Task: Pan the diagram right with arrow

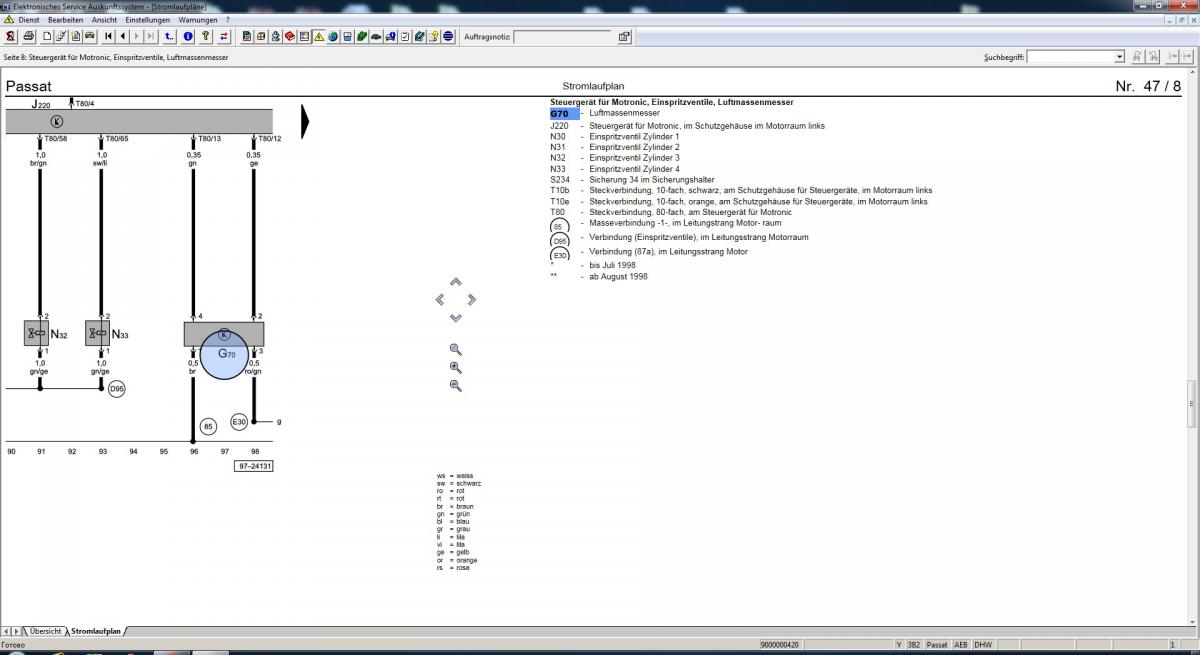Action: (472, 299)
